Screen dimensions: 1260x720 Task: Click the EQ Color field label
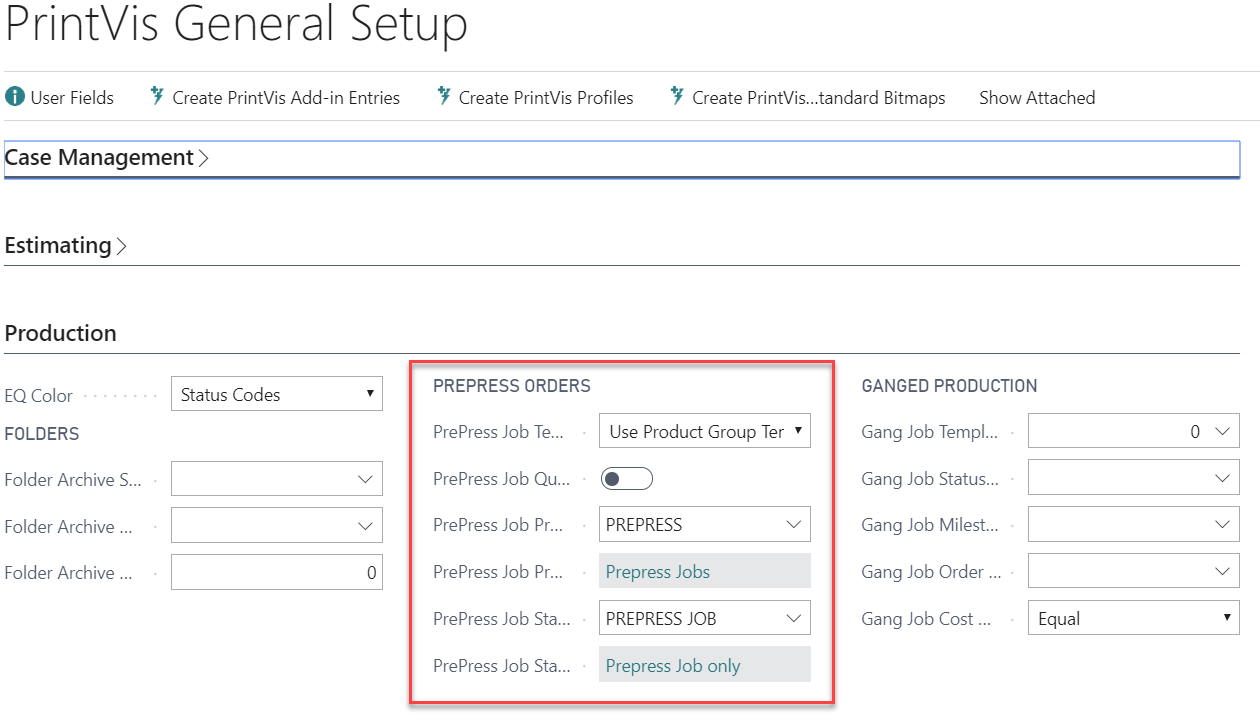(39, 396)
